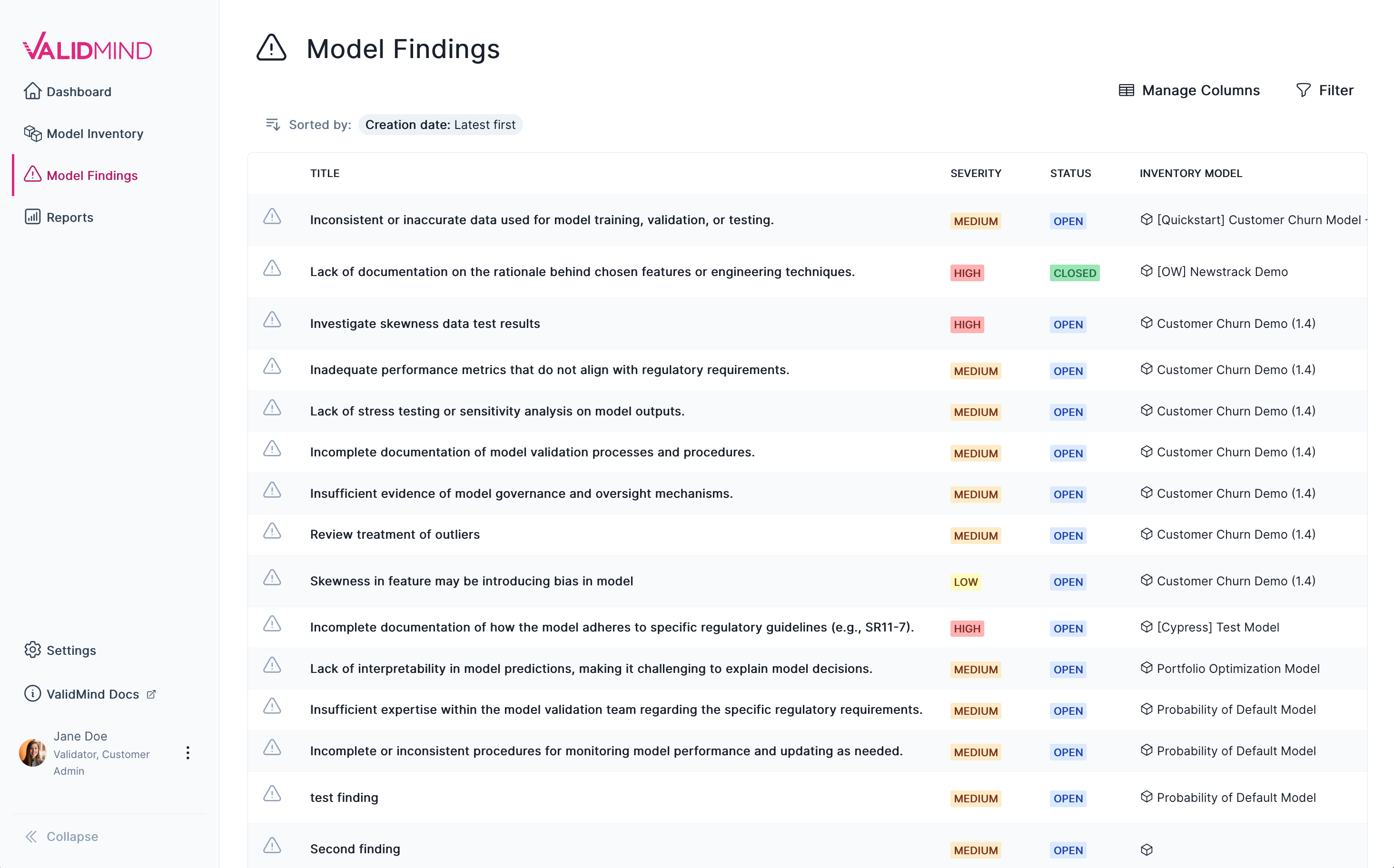Go to the Model Inventory page
The width and height of the screenshot is (1394, 868).
pos(95,133)
